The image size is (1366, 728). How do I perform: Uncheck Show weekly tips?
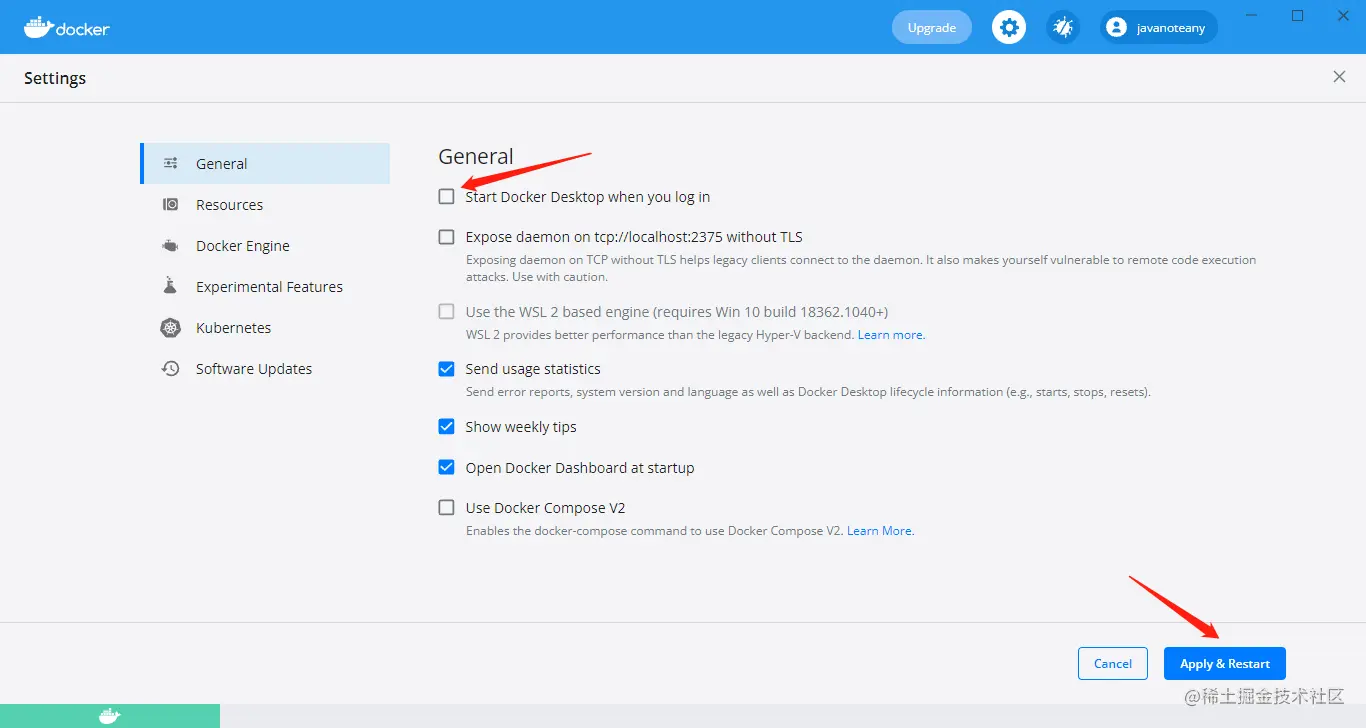pos(446,427)
